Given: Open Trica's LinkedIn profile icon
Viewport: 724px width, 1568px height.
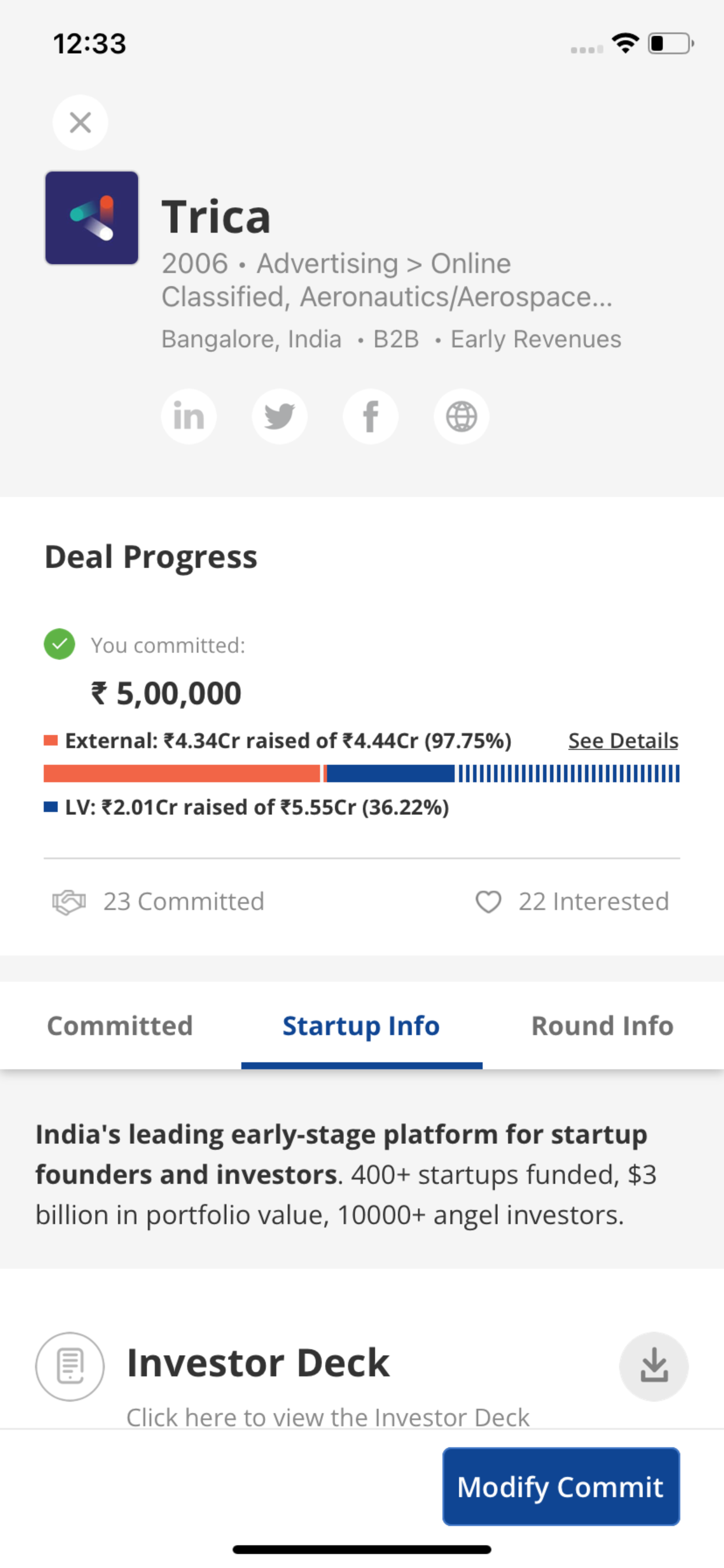Looking at the screenshot, I should coord(189,416).
